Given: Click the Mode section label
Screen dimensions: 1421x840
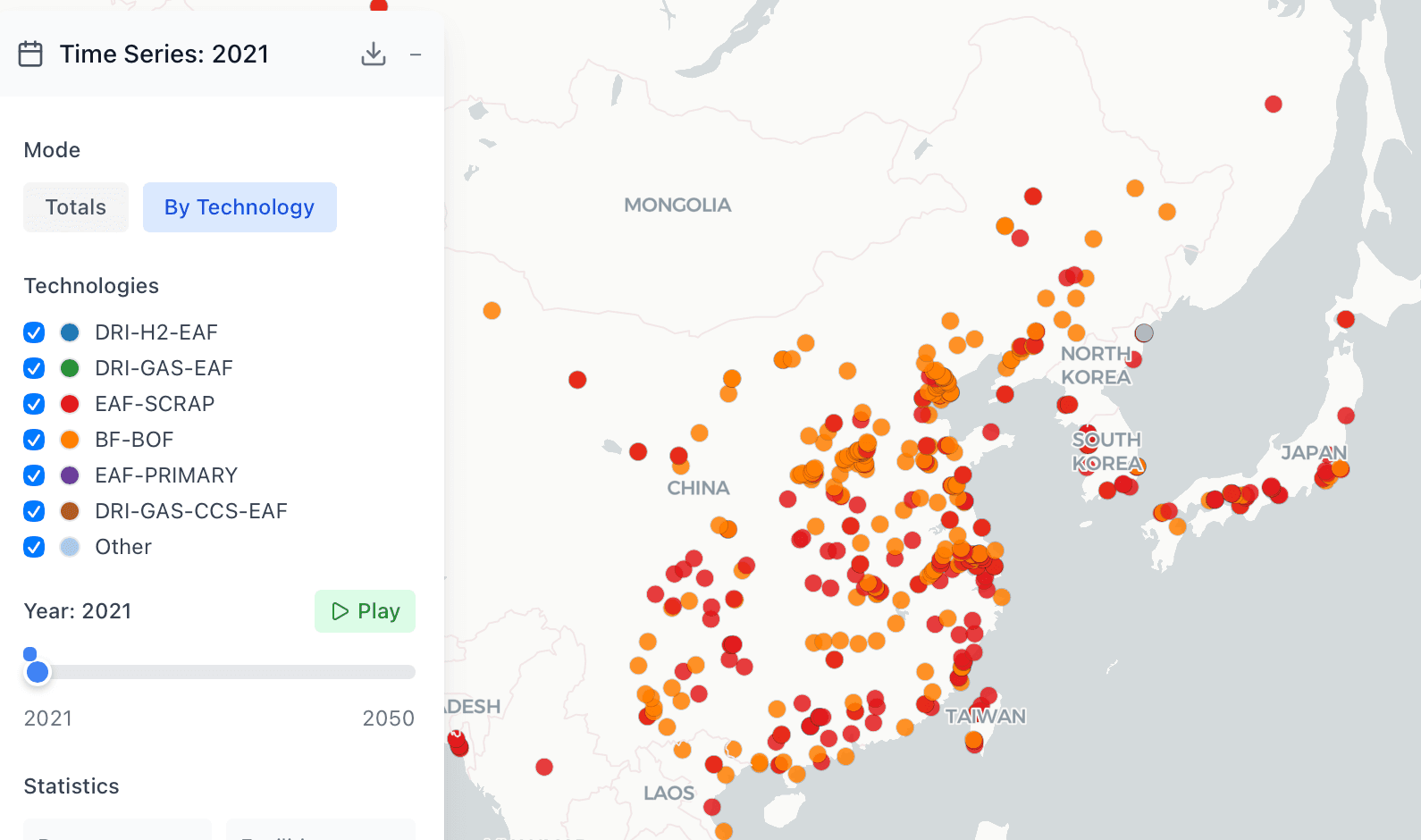Looking at the screenshot, I should pos(52,150).
